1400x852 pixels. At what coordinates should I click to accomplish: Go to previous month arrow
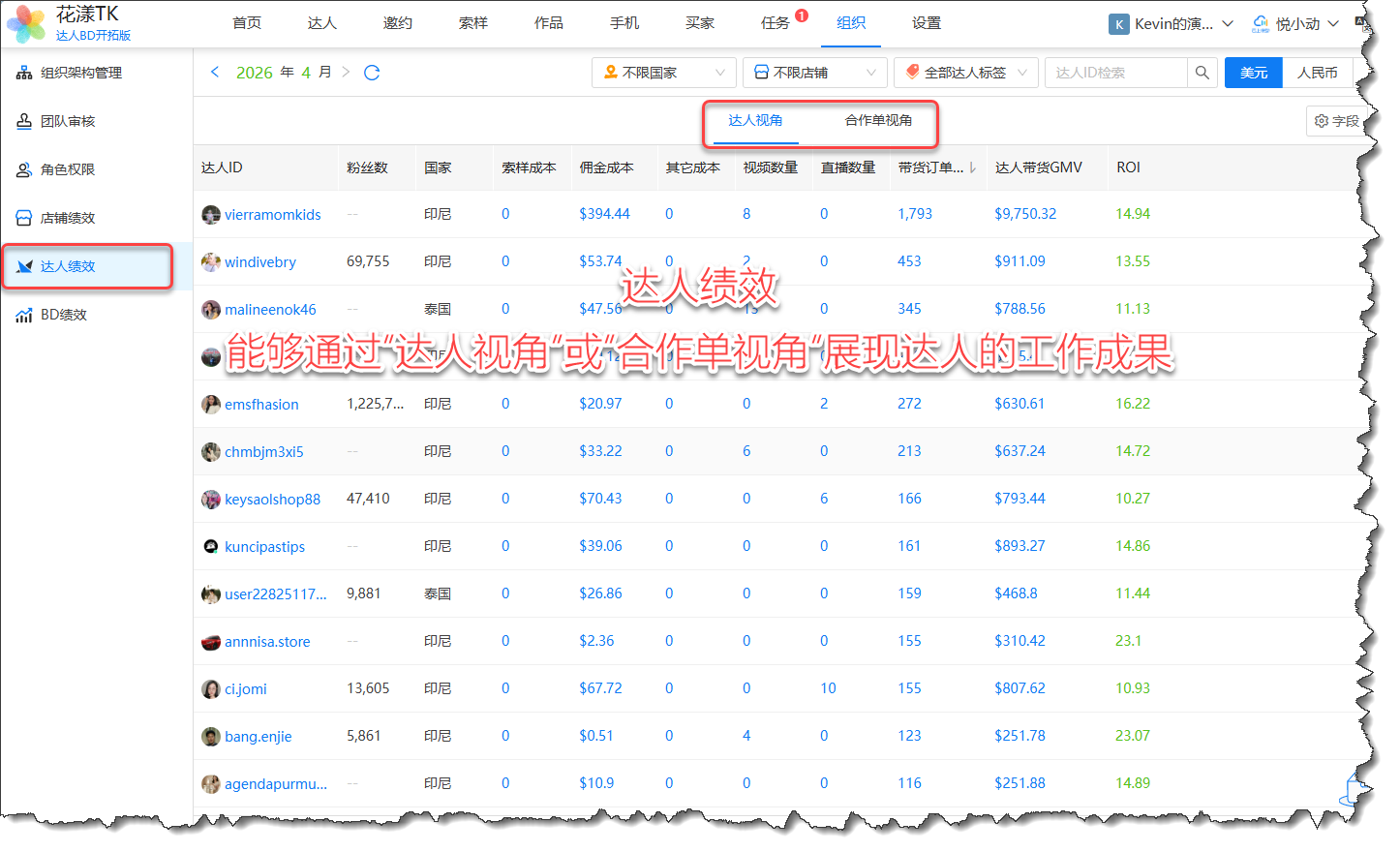(215, 73)
